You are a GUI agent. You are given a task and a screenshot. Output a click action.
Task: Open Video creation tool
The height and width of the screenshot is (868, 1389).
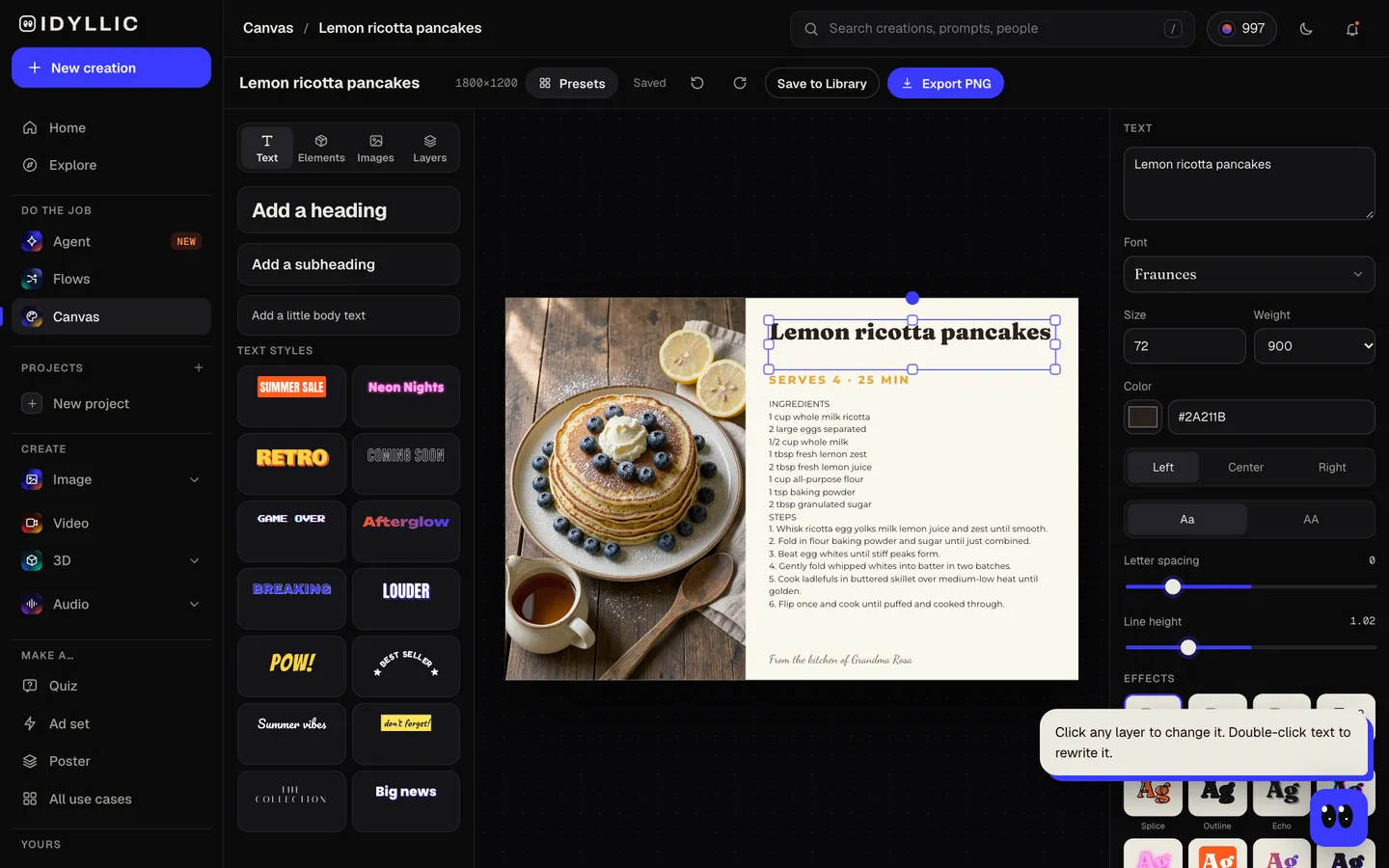coord(111,523)
